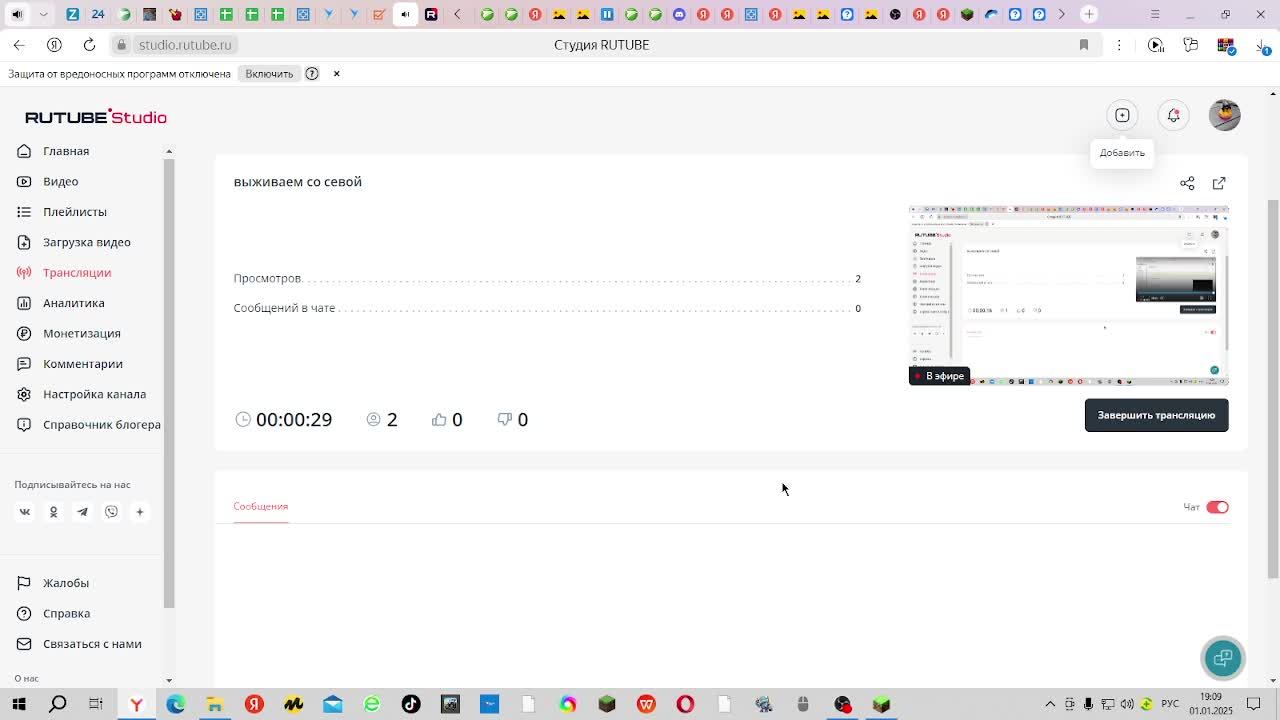Click the broadcast icon beside Трансляции
Screen dimensions: 1280x720
(24, 272)
